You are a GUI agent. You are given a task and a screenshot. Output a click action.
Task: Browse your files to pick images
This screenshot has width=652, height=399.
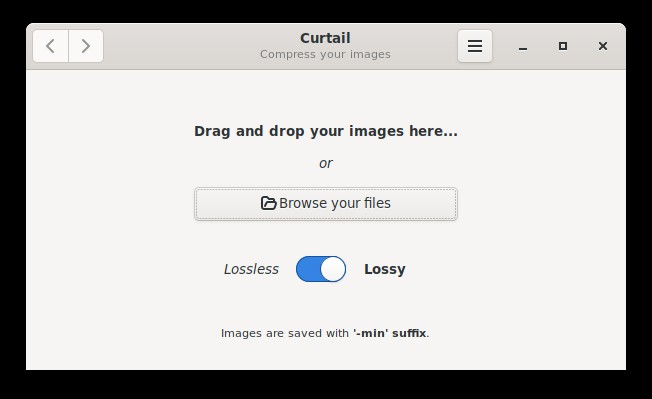pyautogui.click(x=326, y=204)
